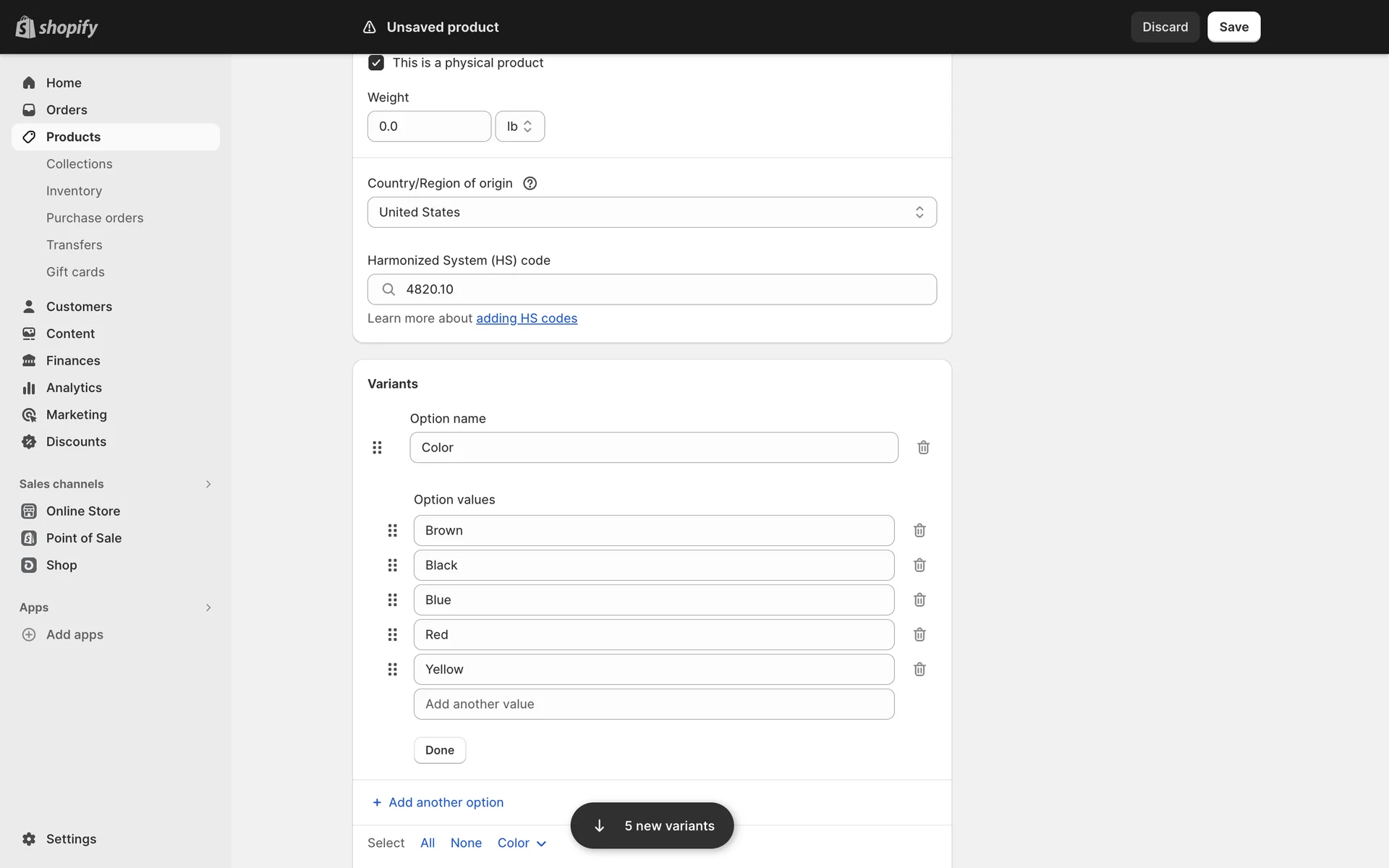The width and height of the screenshot is (1389, 868).
Task: Click drag handle next to Blue value
Action: [x=392, y=600]
